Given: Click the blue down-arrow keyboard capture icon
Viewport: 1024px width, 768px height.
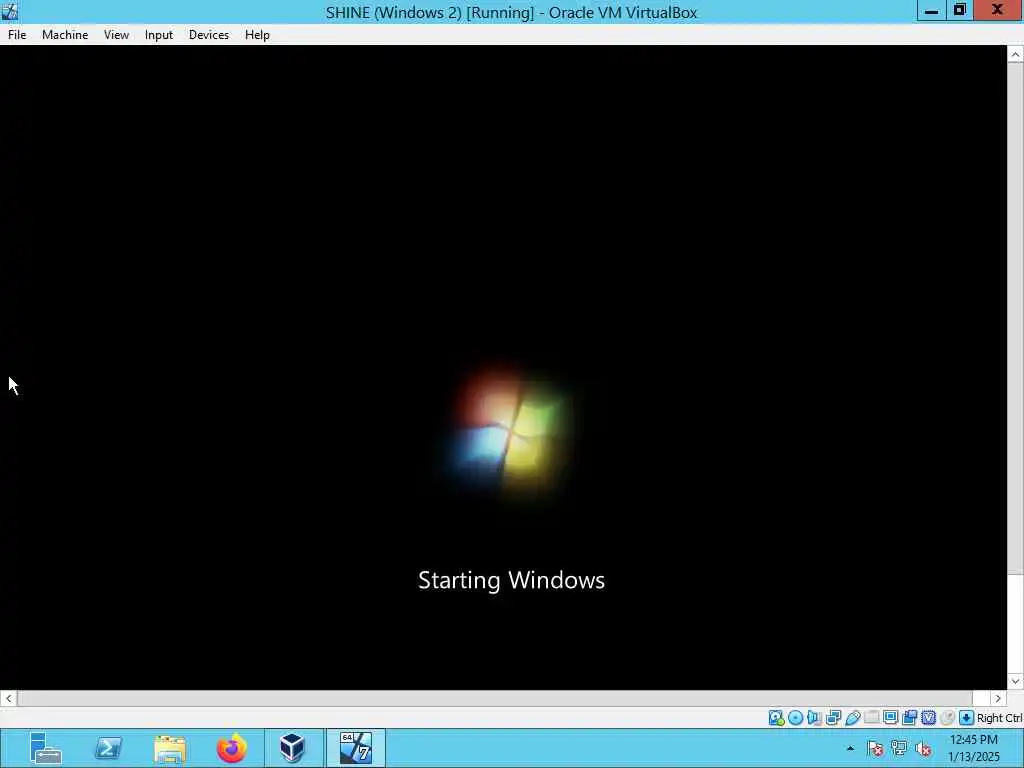Looking at the screenshot, I should [x=967, y=718].
